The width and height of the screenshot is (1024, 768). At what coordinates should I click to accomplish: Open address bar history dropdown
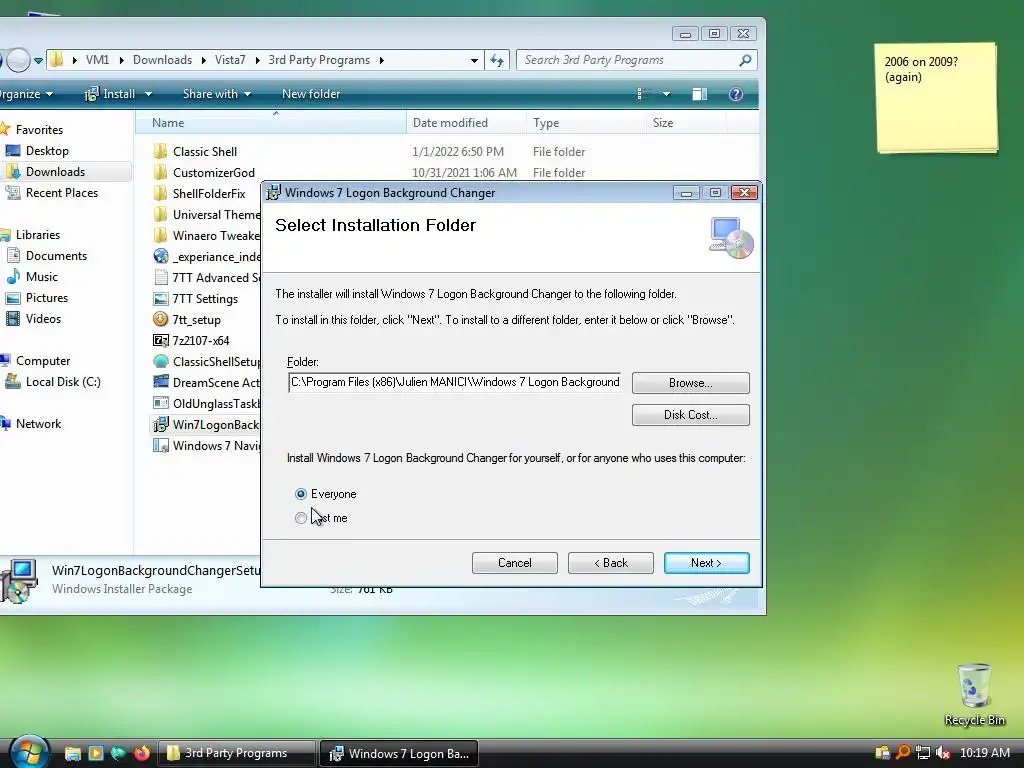[x=474, y=60]
